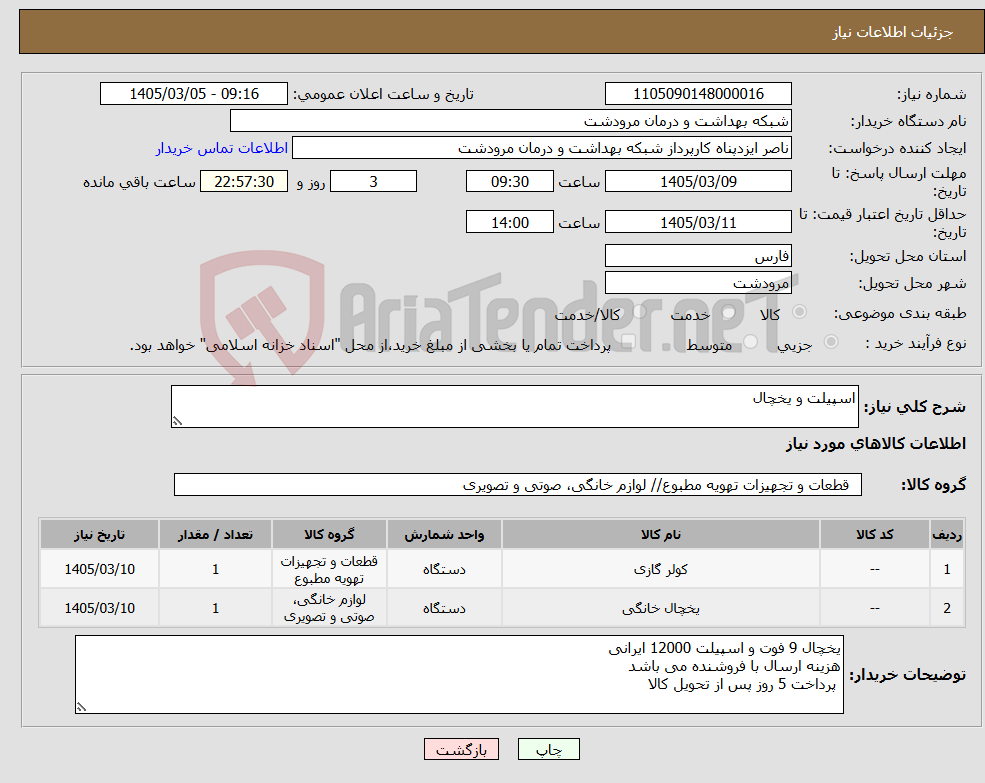Click the request creator field ناصر ایزدپناه
This screenshot has width=985, height=783.
[541, 148]
